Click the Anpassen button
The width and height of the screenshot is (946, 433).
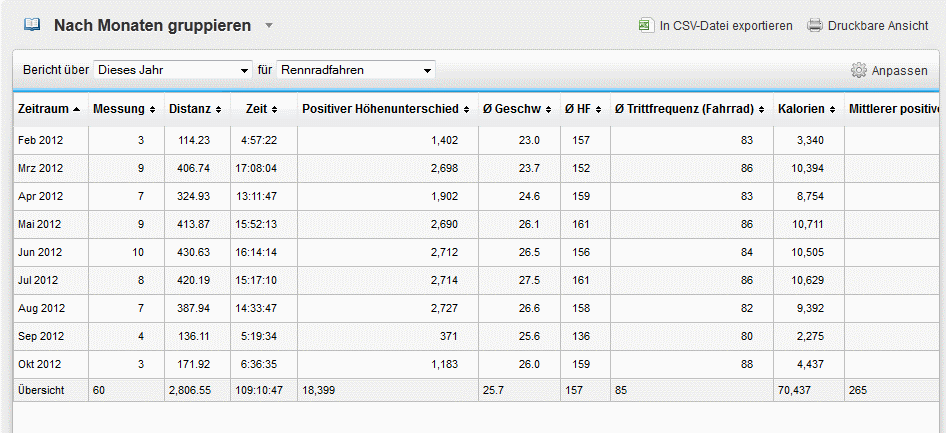899,71
